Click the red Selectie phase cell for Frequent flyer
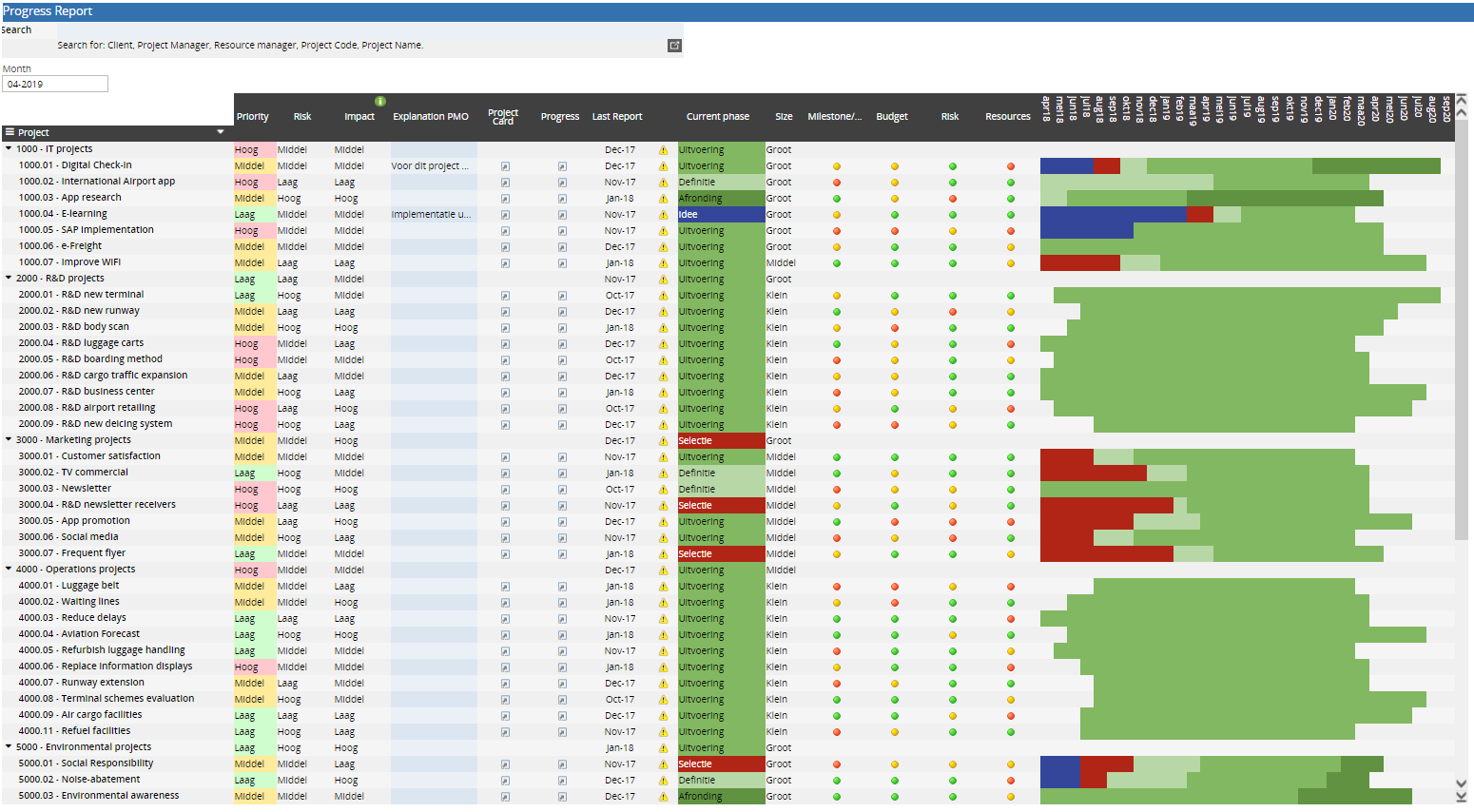Image resolution: width=1474 pixels, height=812 pixels. click(720, 554)
